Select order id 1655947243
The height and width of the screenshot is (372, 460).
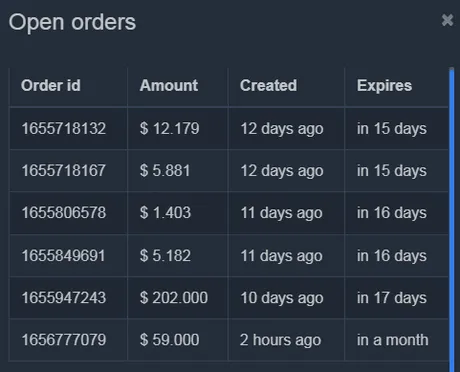[x=64, y=298]
